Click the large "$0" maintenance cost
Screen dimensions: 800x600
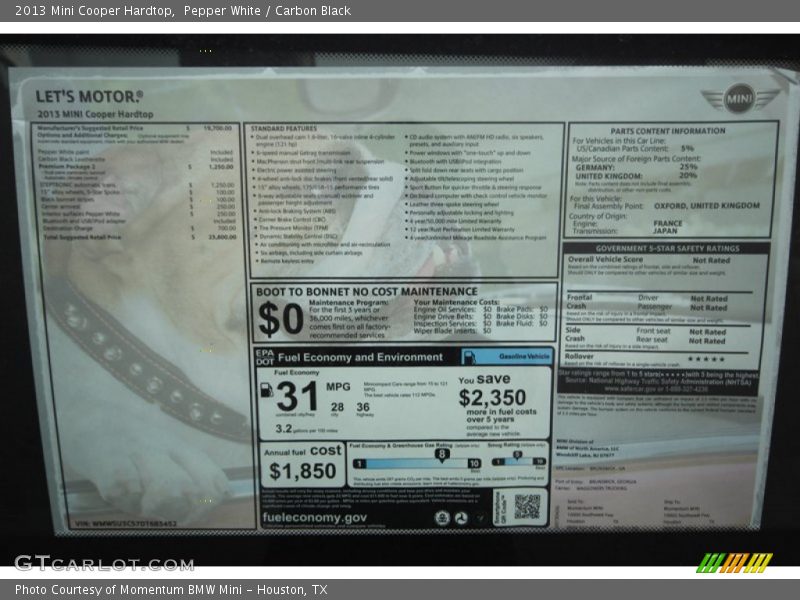point(281,319)
